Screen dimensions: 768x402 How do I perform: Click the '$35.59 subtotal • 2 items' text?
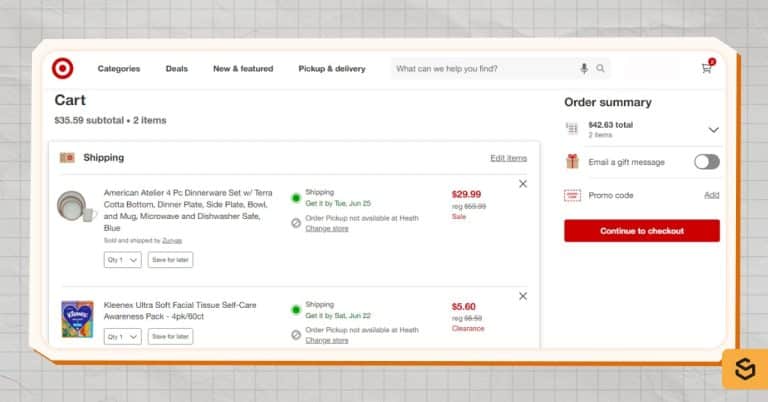tap(110, 120)
